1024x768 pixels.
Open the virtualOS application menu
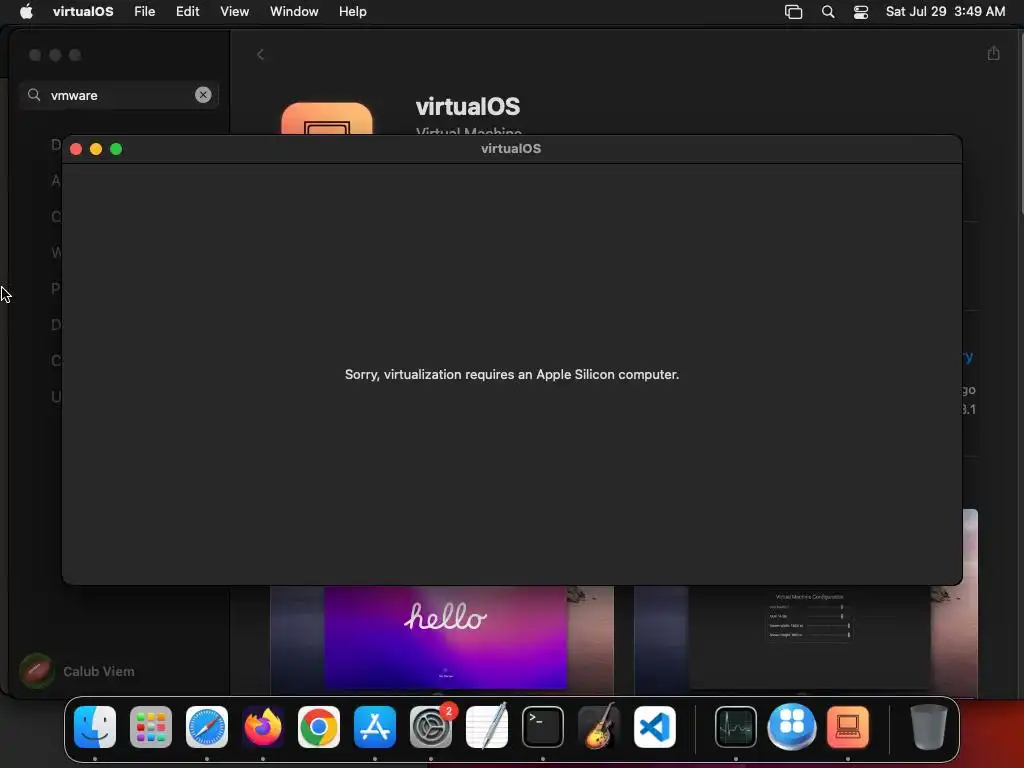[83, 11]
